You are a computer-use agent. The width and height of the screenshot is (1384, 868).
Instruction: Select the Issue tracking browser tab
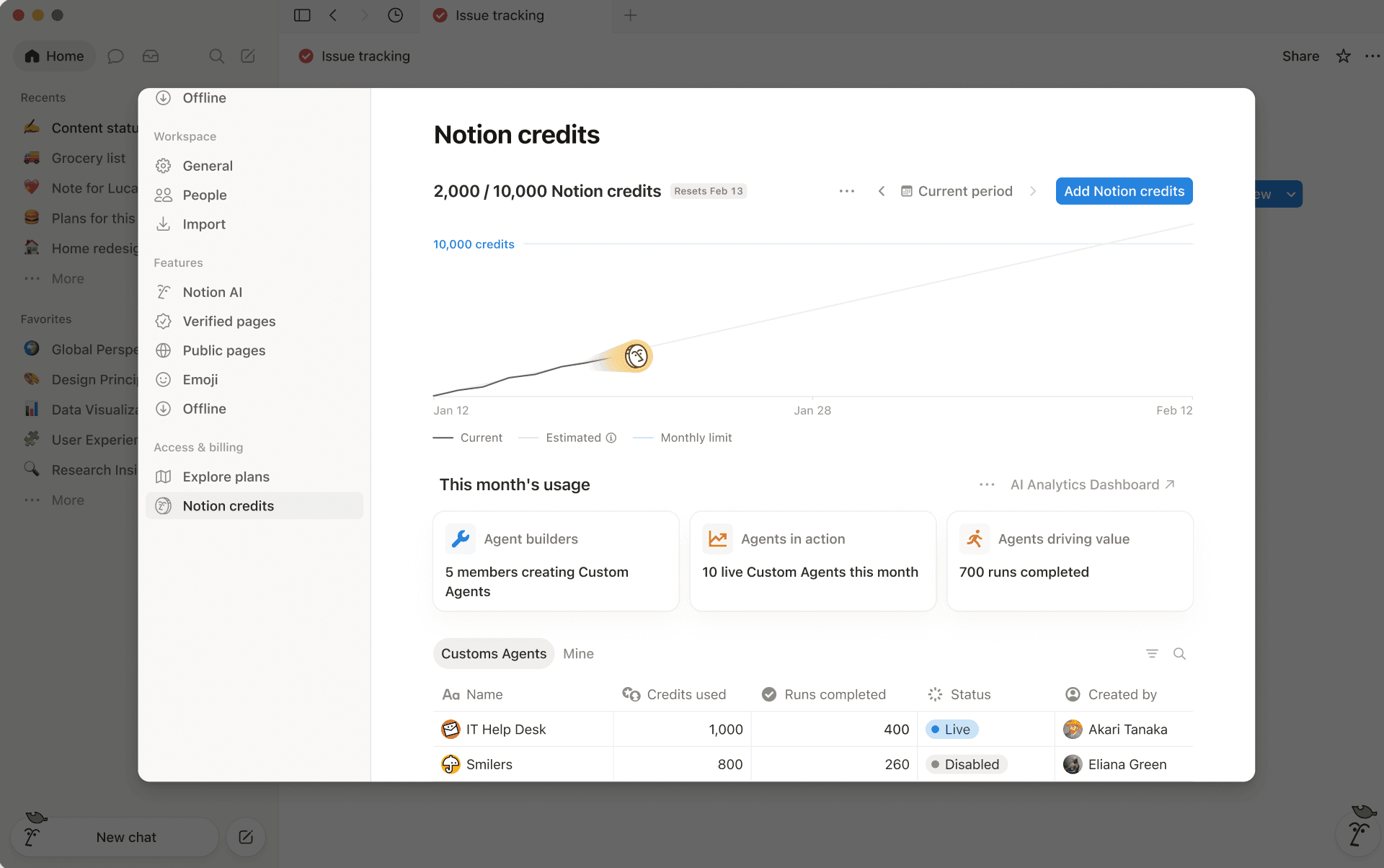(497, 15)
